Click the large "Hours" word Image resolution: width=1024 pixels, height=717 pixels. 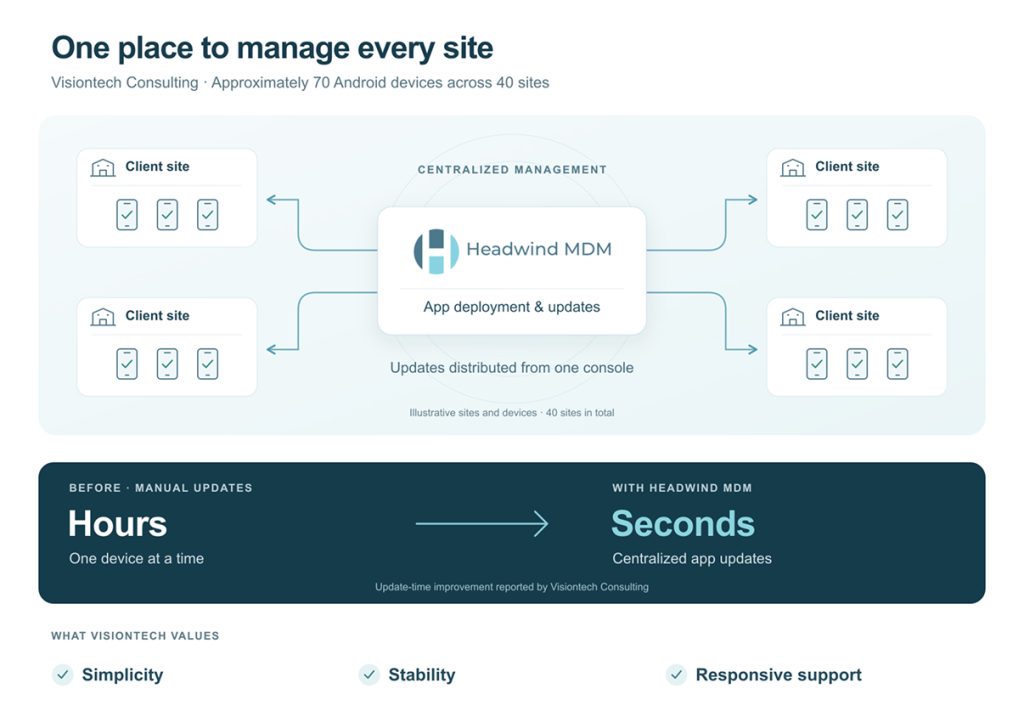(118, 524)
